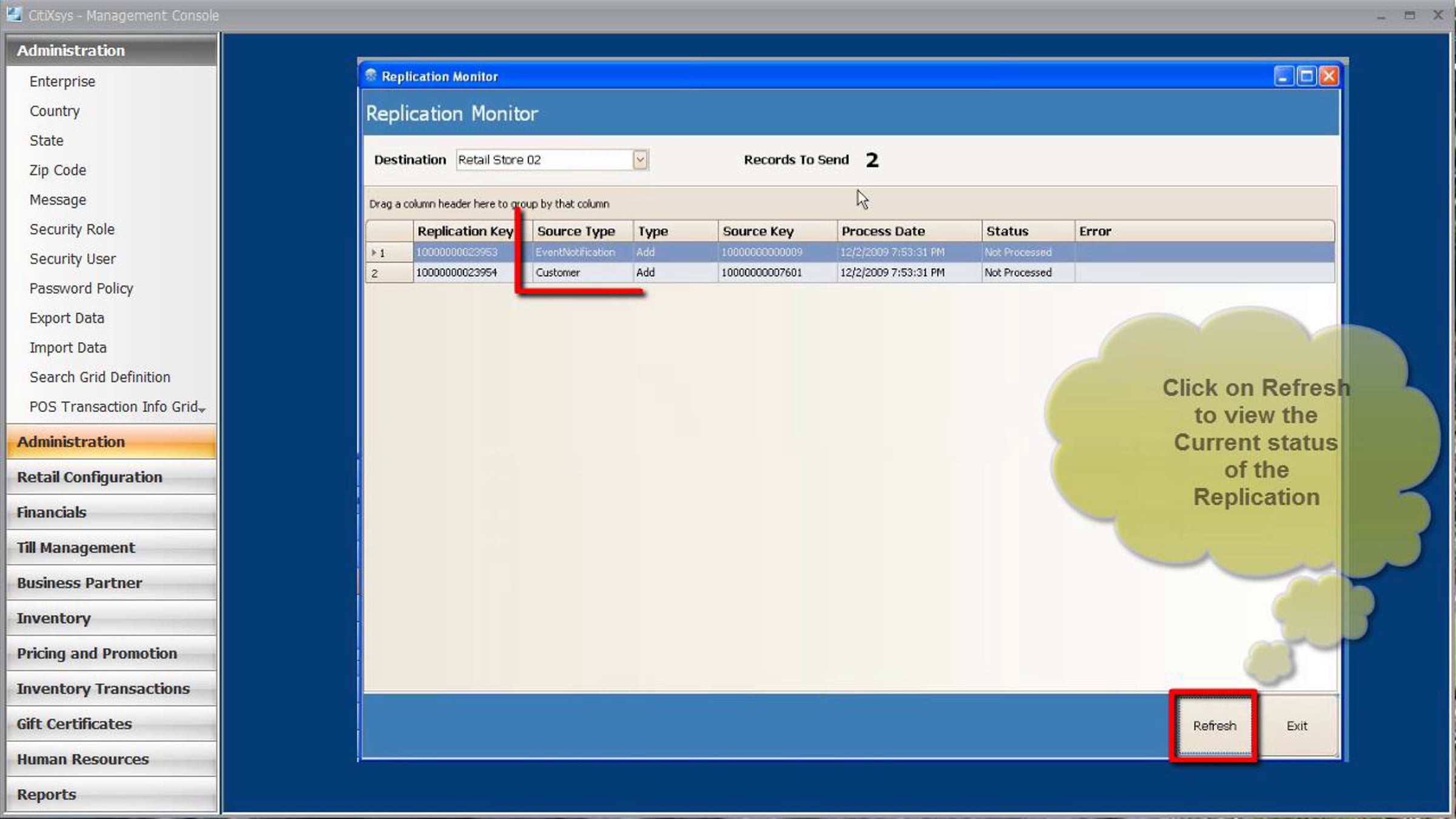The width and height of the screenshot is (1456, 819).
Task: Click the Refresh button
Action: [x=1214, y=726]
